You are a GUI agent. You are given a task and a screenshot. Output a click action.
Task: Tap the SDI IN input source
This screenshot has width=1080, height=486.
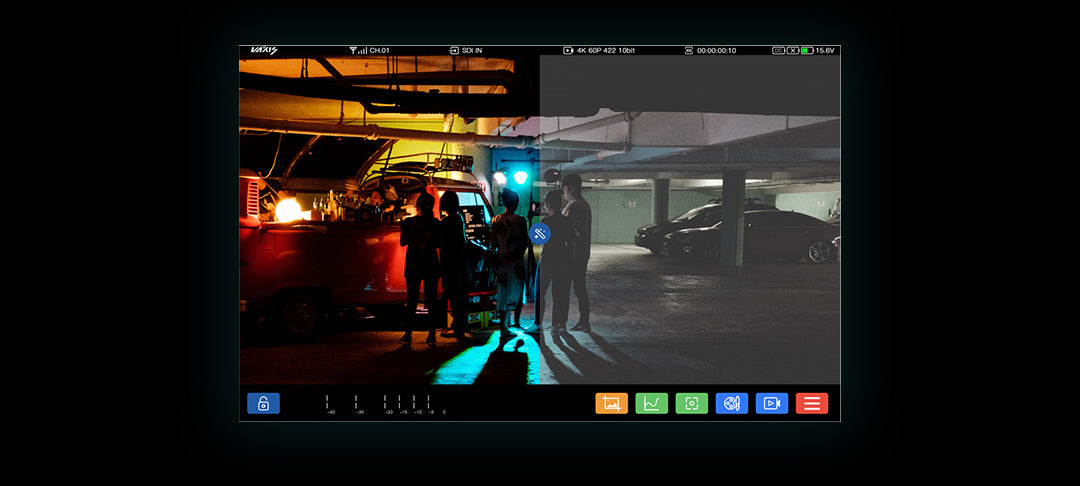pos(470,50)
